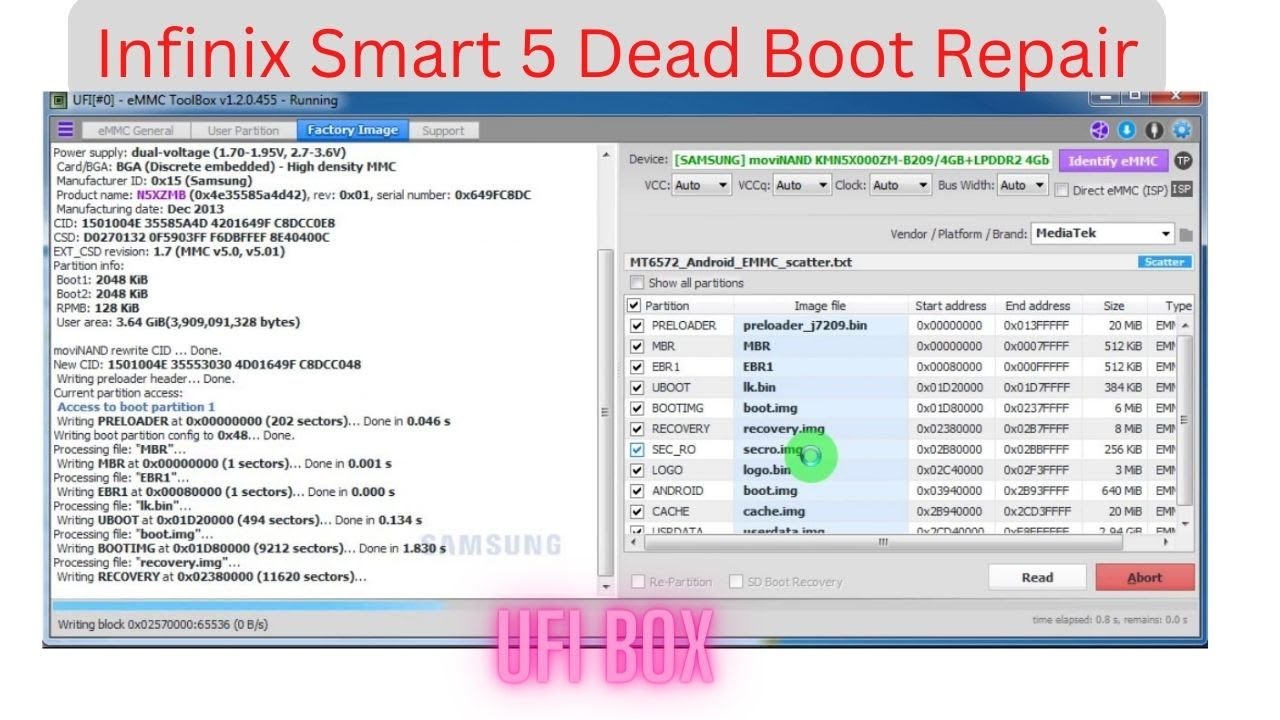Click the blue download arrow icon
This screenshot has width=1280, height=720.
(1127, 130)
